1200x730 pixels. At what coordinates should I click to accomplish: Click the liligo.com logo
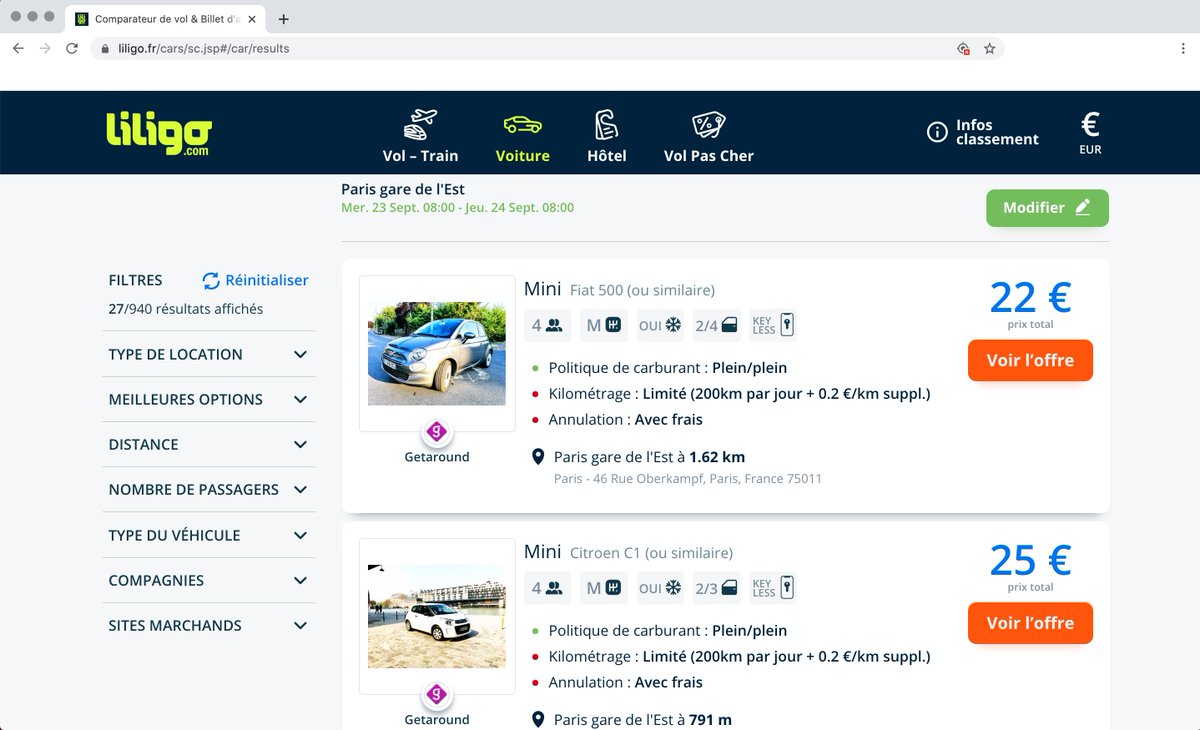[159, 134]
